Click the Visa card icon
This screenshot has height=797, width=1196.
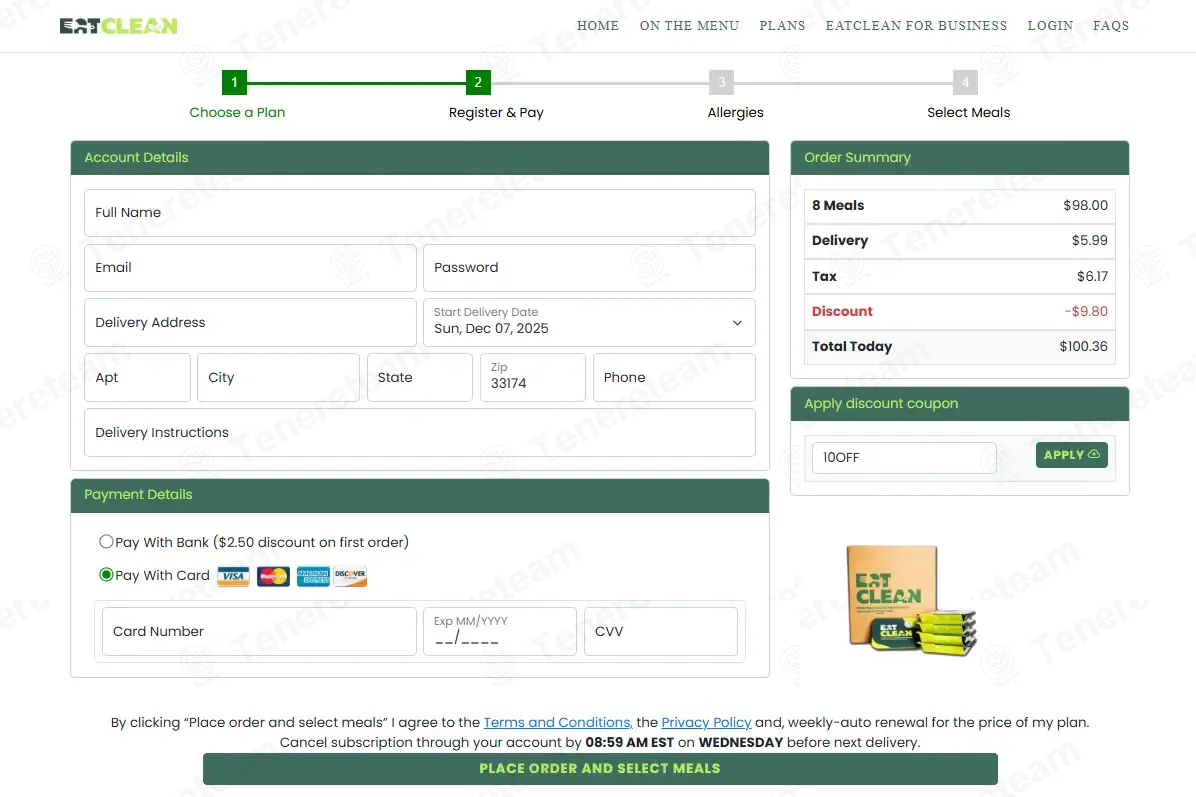tap(233, 576)
